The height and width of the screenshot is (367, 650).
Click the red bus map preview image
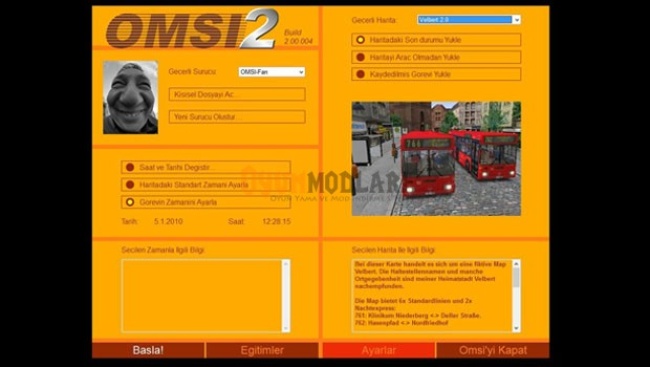[436, 159]
